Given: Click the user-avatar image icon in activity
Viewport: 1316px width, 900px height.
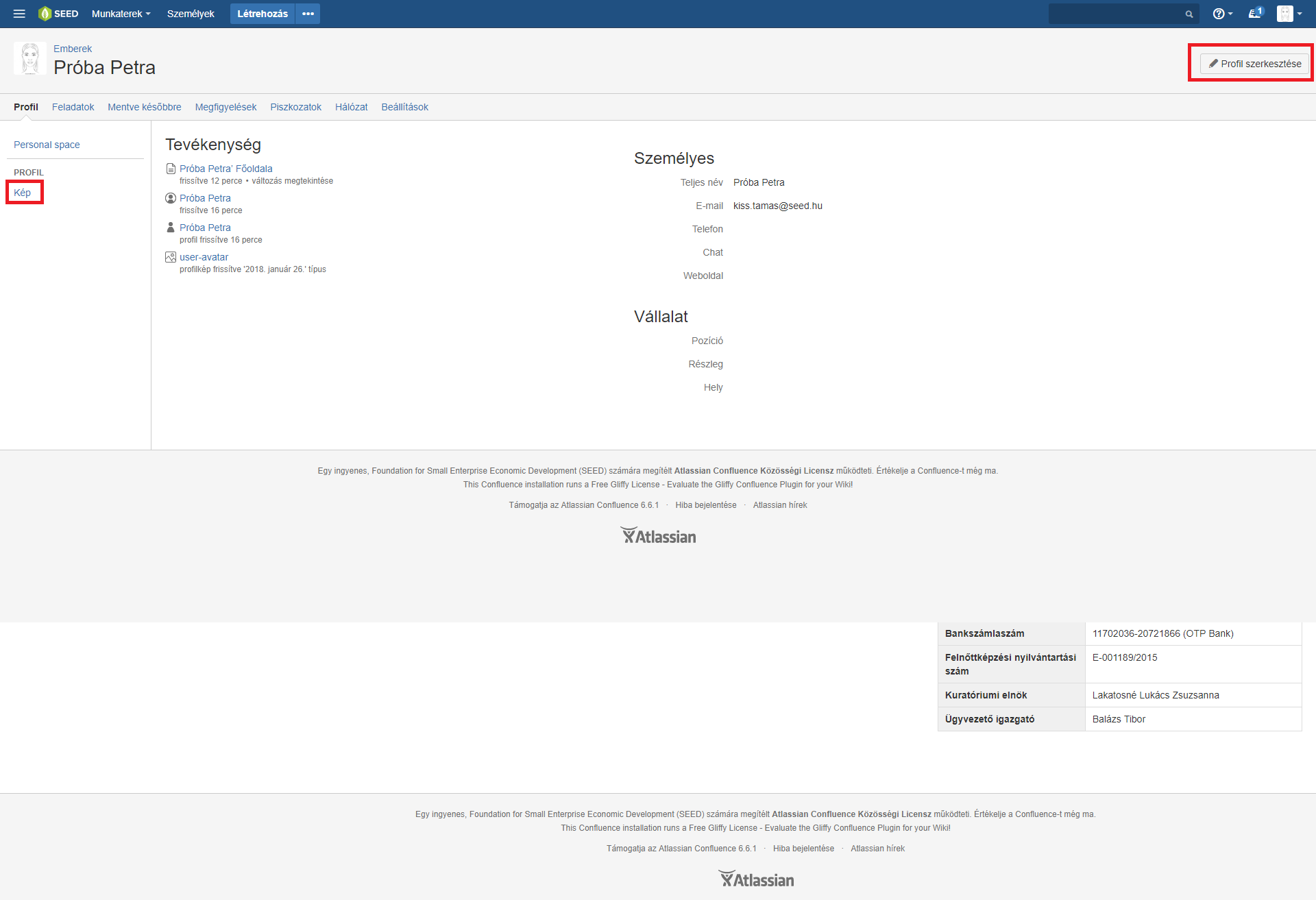Looking at the screenshot, I should pos(171,257).
